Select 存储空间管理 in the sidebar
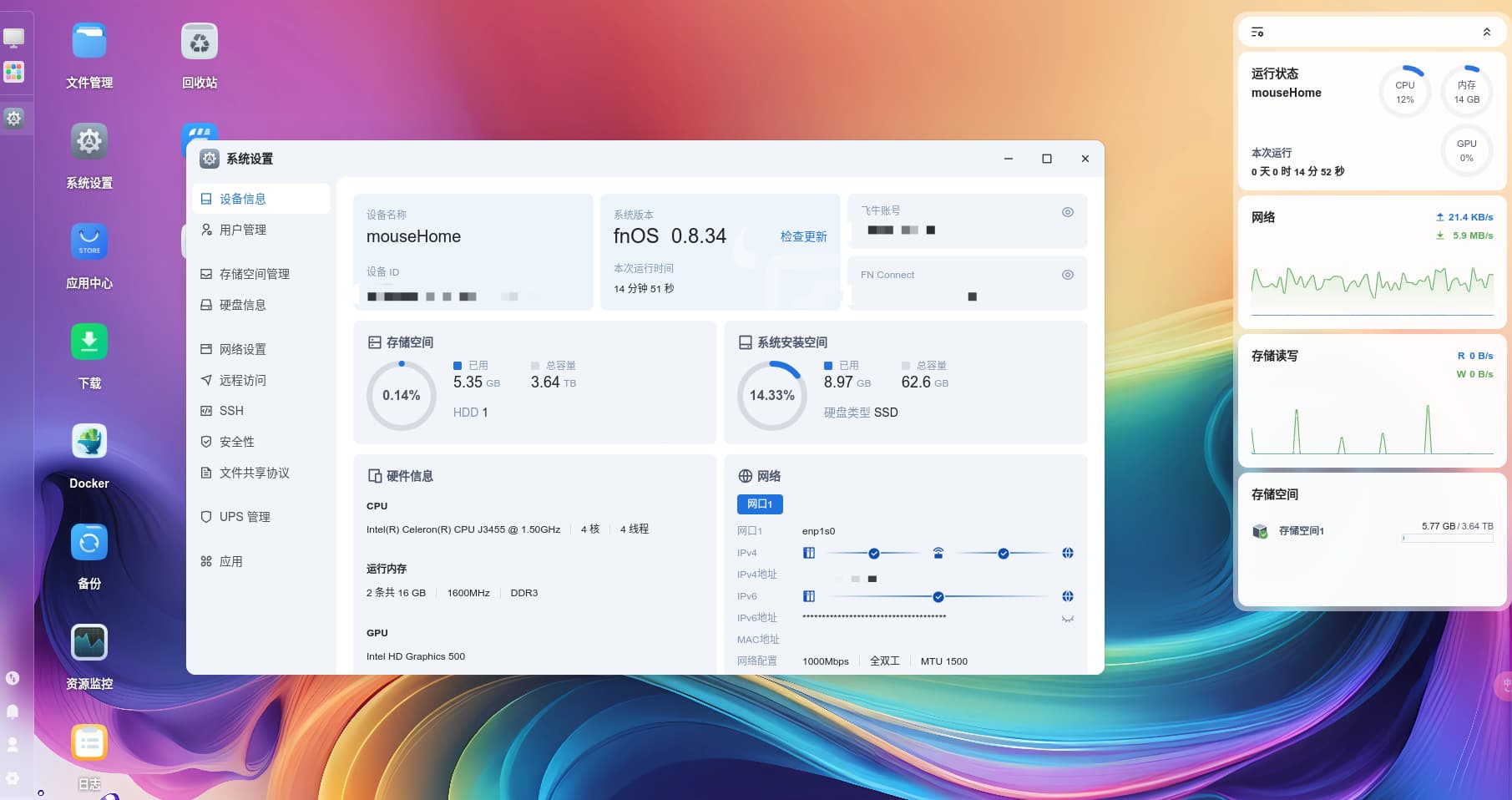This screenshot has width=1512, height=800. click(x=254, y=274)
